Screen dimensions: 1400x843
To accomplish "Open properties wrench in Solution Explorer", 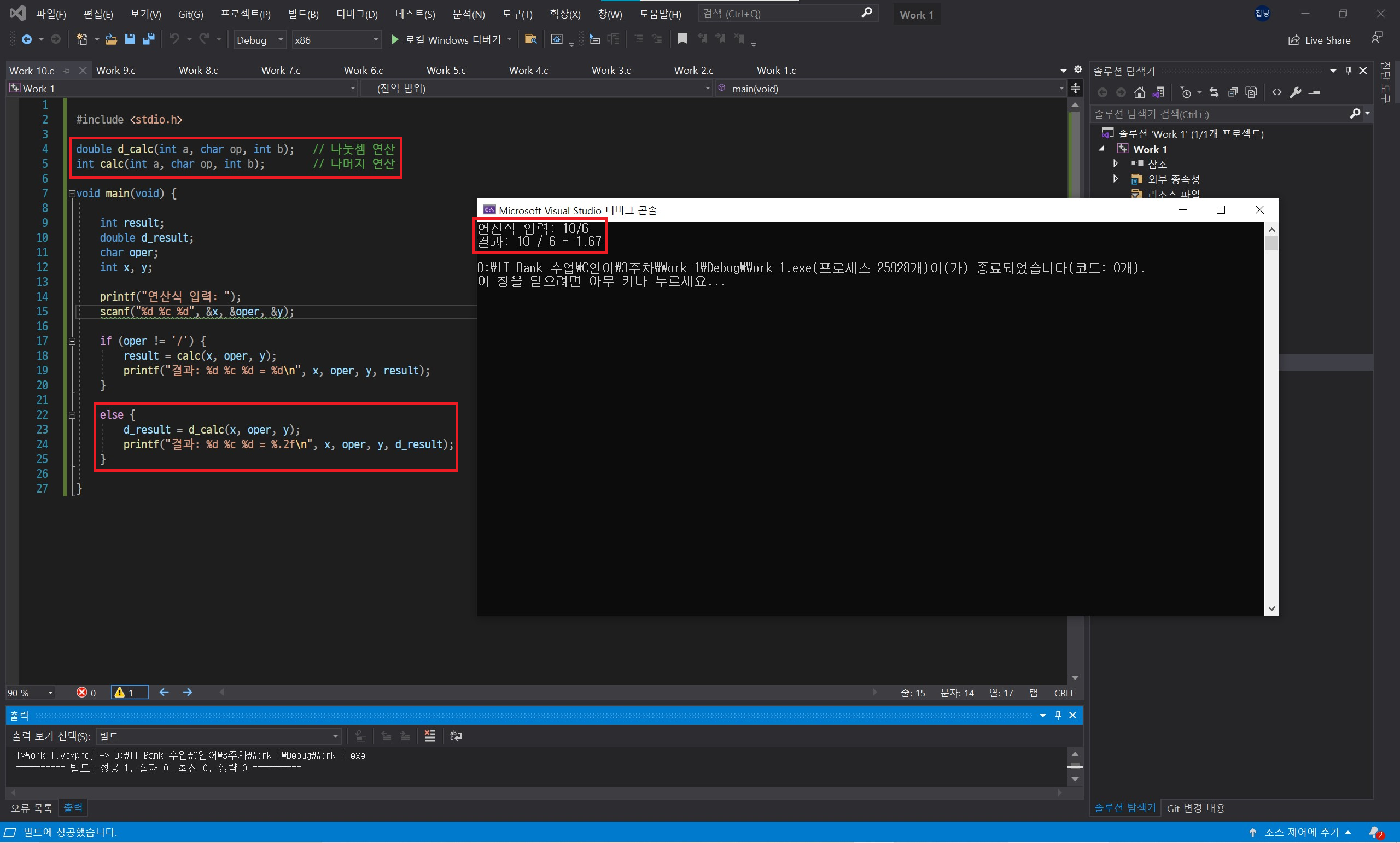I will [x=1296, y=92].
